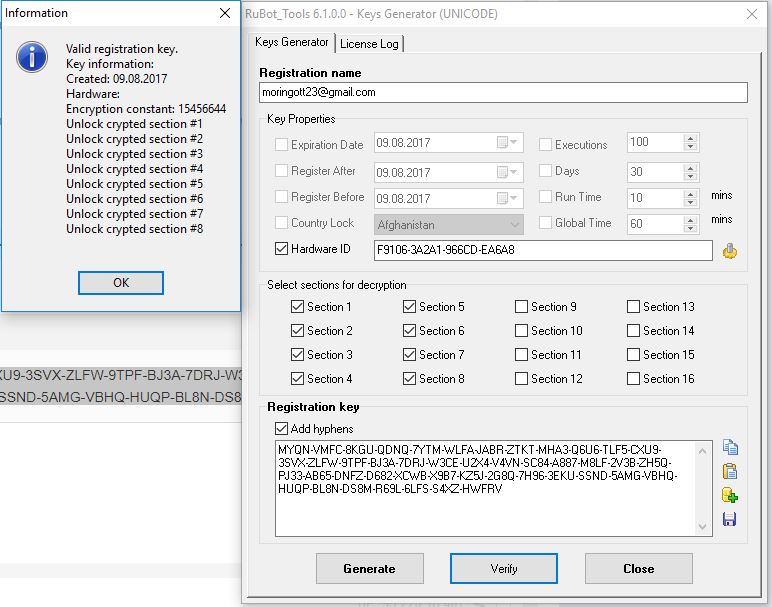Increase the Days value with the up arrow
The height and width of the screenshot is (607, 772).
point(689,167)
